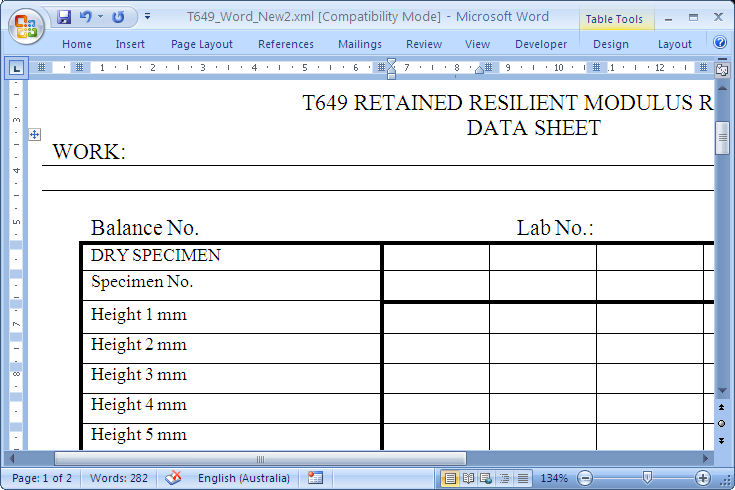Click the Redo/Repeat icon
735x490 pixels.
119,17
